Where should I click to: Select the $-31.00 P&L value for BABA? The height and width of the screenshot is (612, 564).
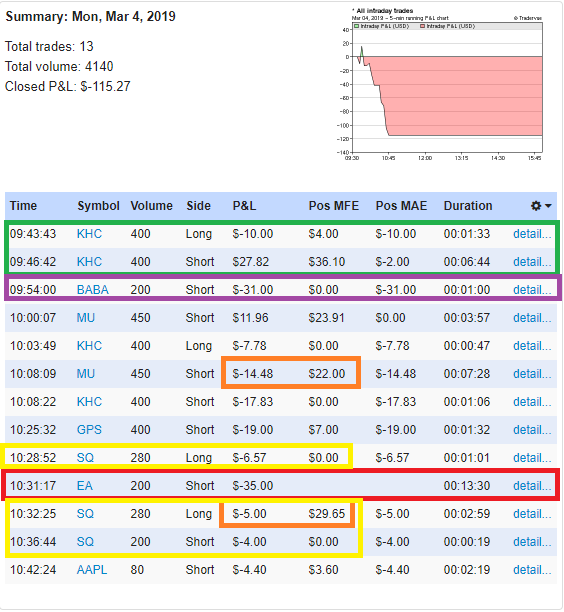click(x=253, y=290)
